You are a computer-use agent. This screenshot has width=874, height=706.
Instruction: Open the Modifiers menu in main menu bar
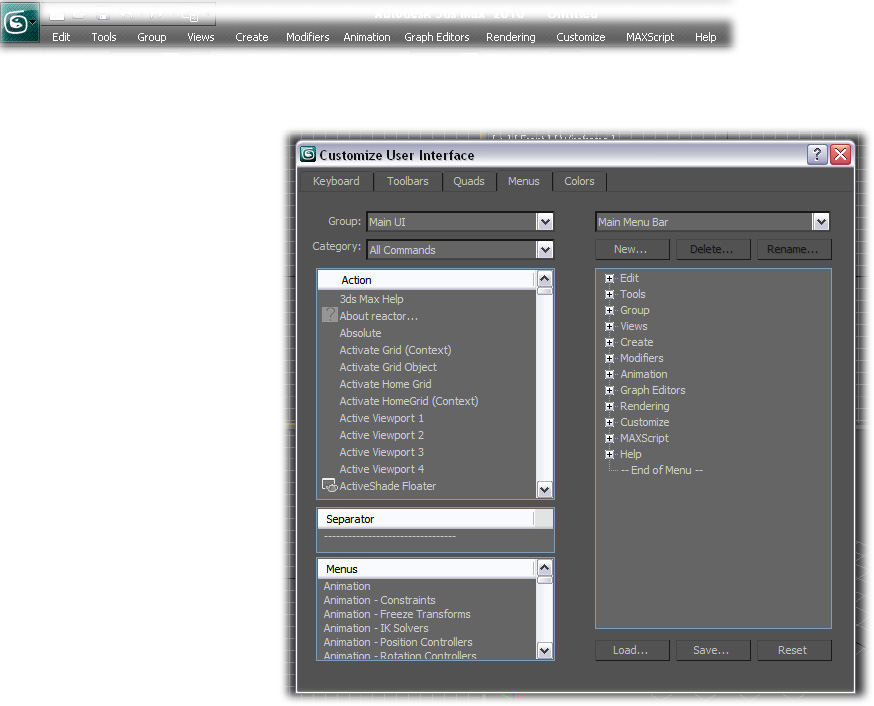tap(308, 37)
